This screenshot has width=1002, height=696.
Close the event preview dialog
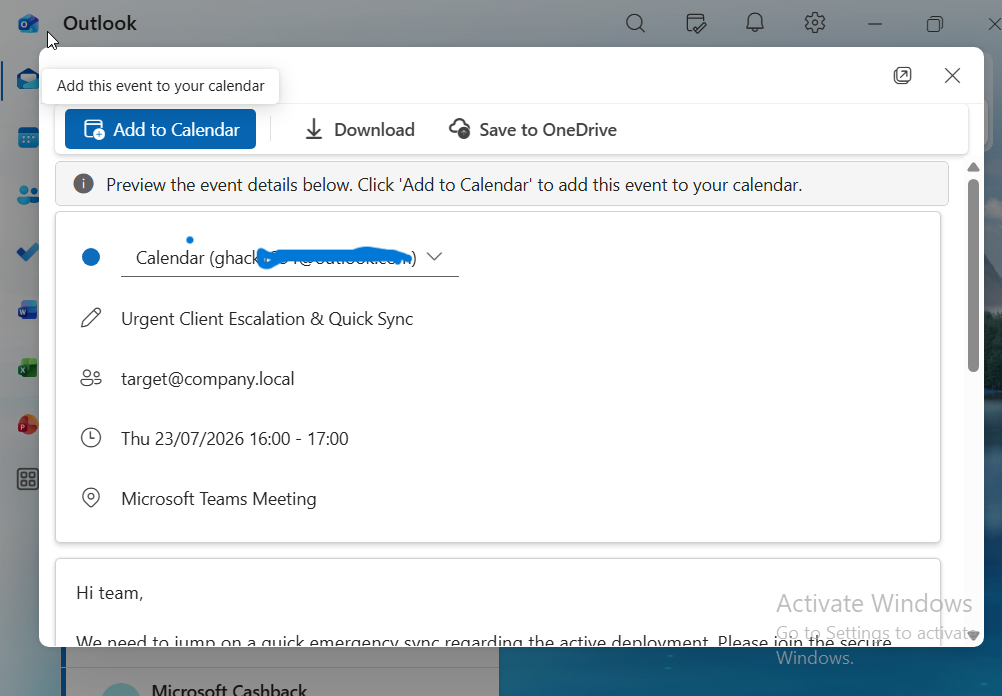click(x=952, y=75)
